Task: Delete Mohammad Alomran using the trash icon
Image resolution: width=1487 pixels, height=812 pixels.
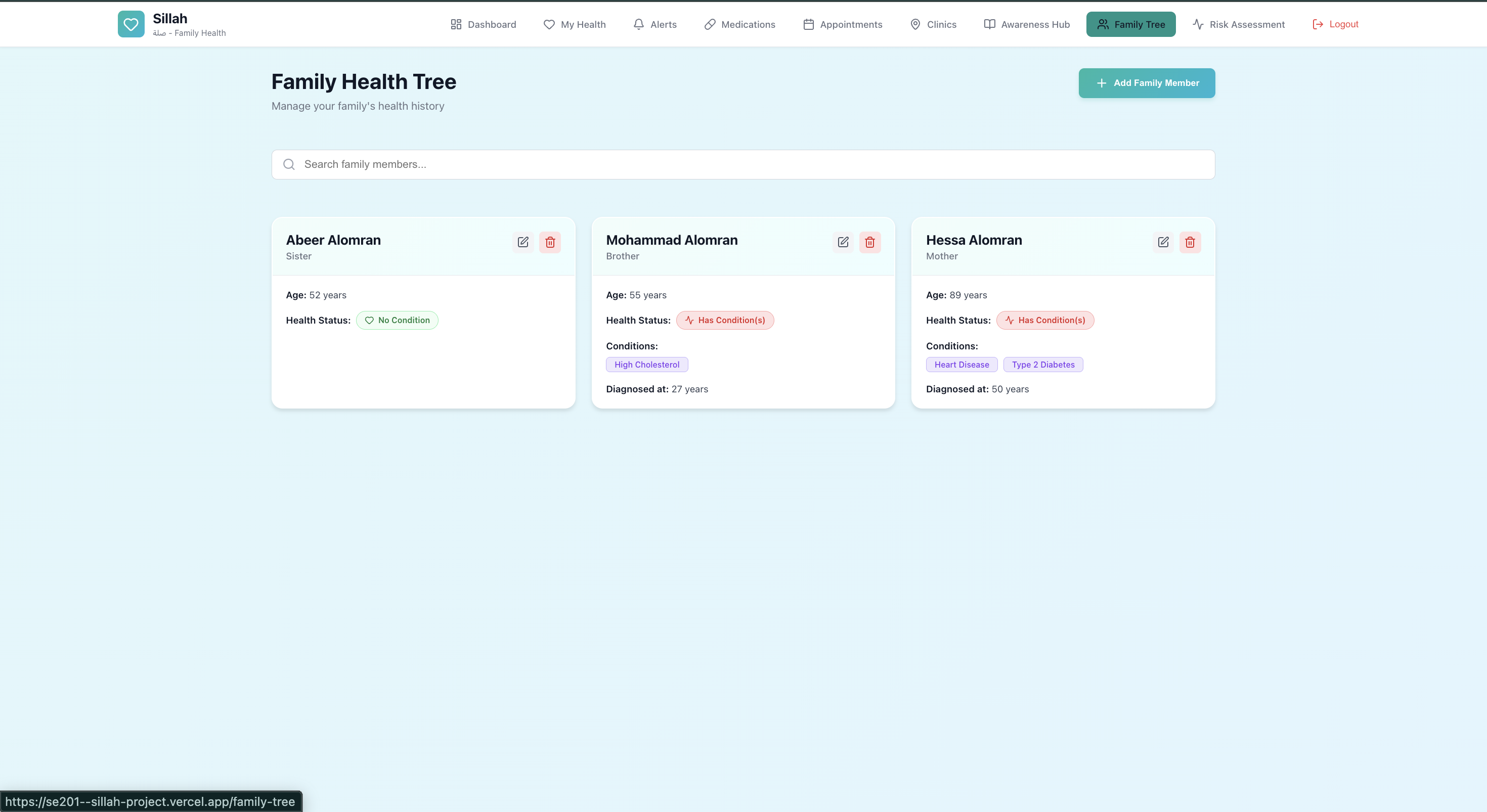Action: (870, 242)
